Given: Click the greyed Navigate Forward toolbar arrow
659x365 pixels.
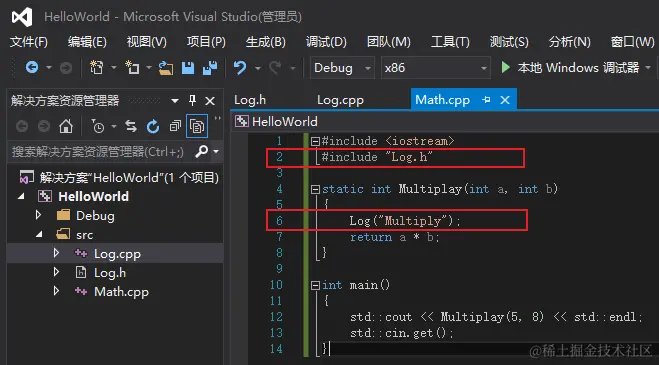Looking at the screenshot, I should pyautogui.click(x=66, y=67).
